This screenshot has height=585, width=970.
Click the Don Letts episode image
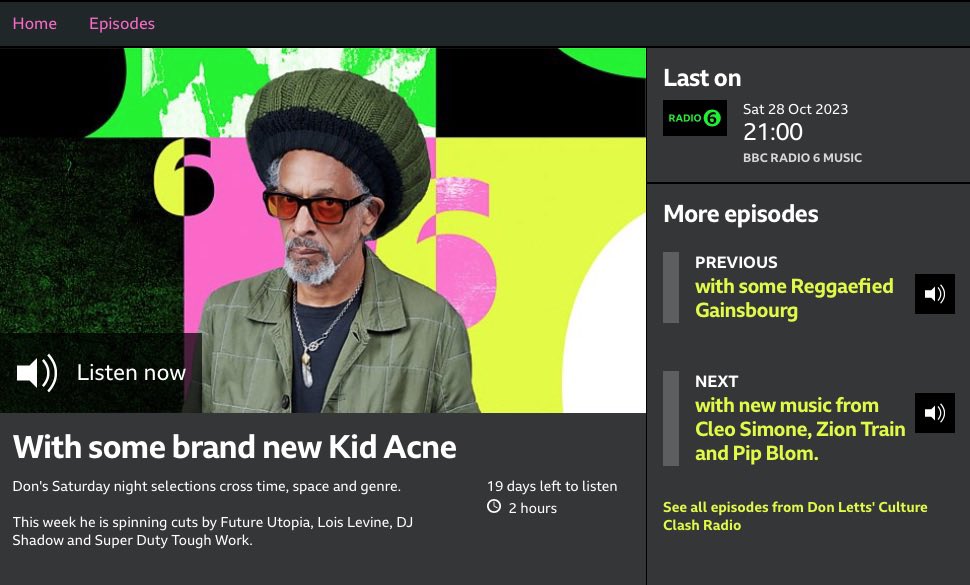pyautogui.click(x=323, y=230)
